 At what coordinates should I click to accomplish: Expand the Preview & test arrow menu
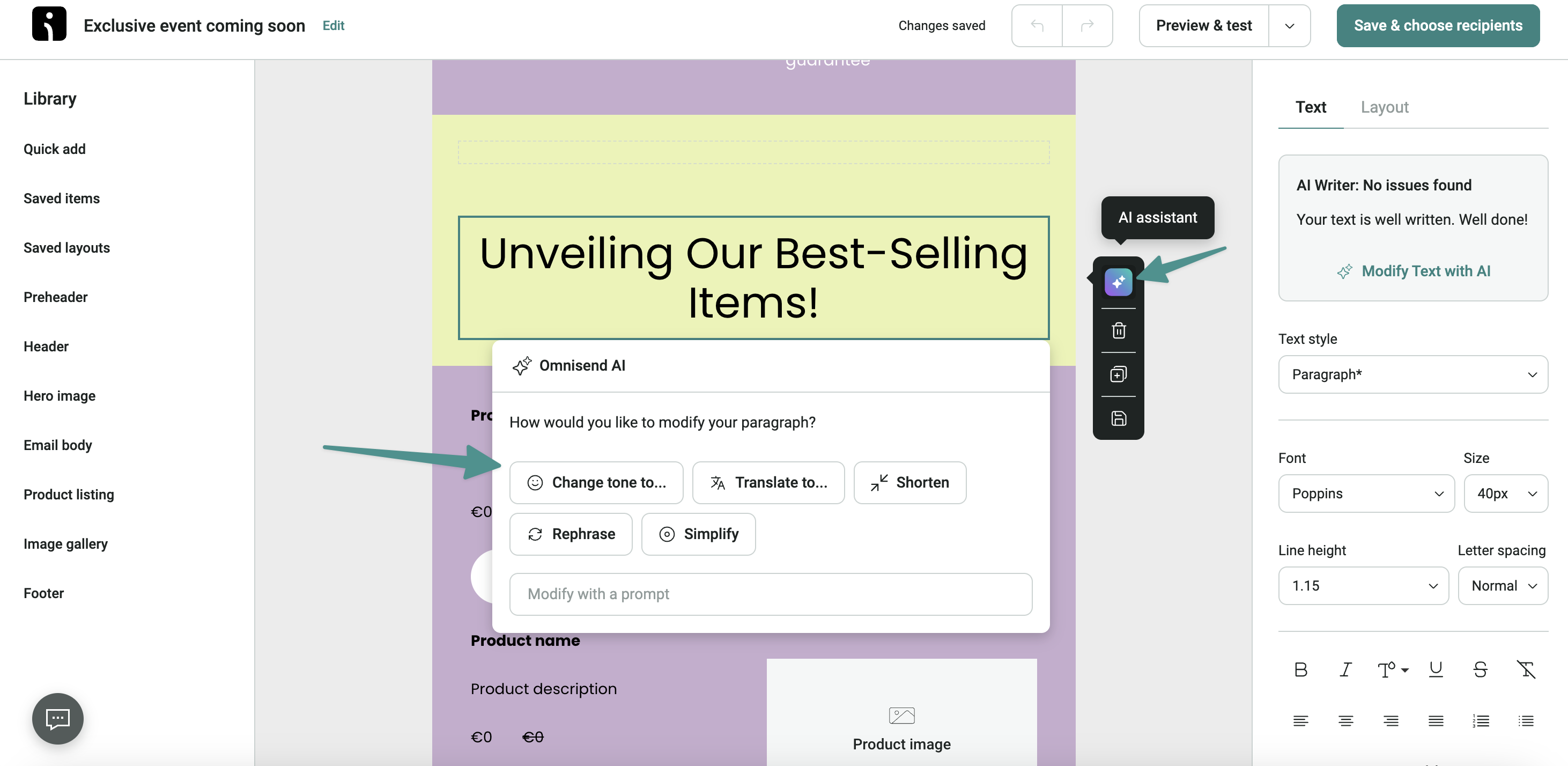click(x=1289, y=26)
